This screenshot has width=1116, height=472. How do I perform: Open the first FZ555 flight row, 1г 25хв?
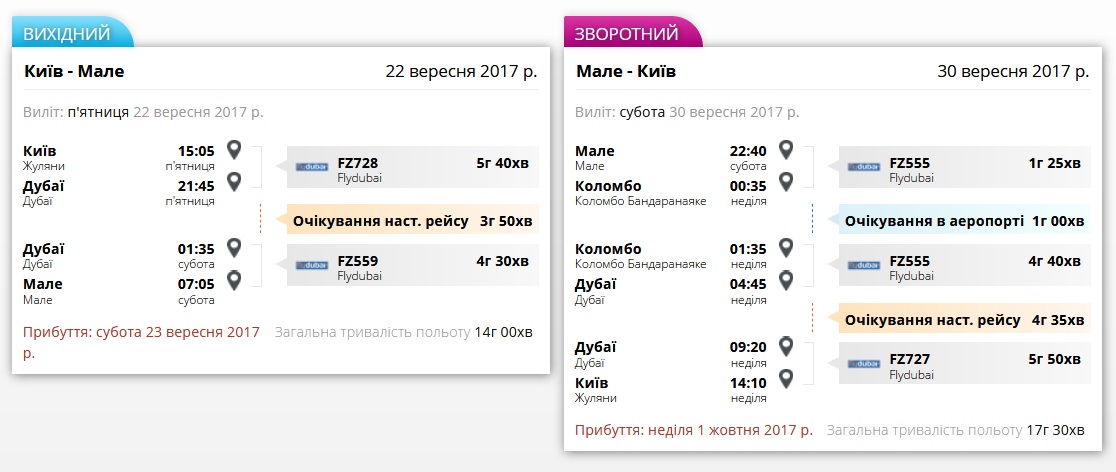point(964,167)
